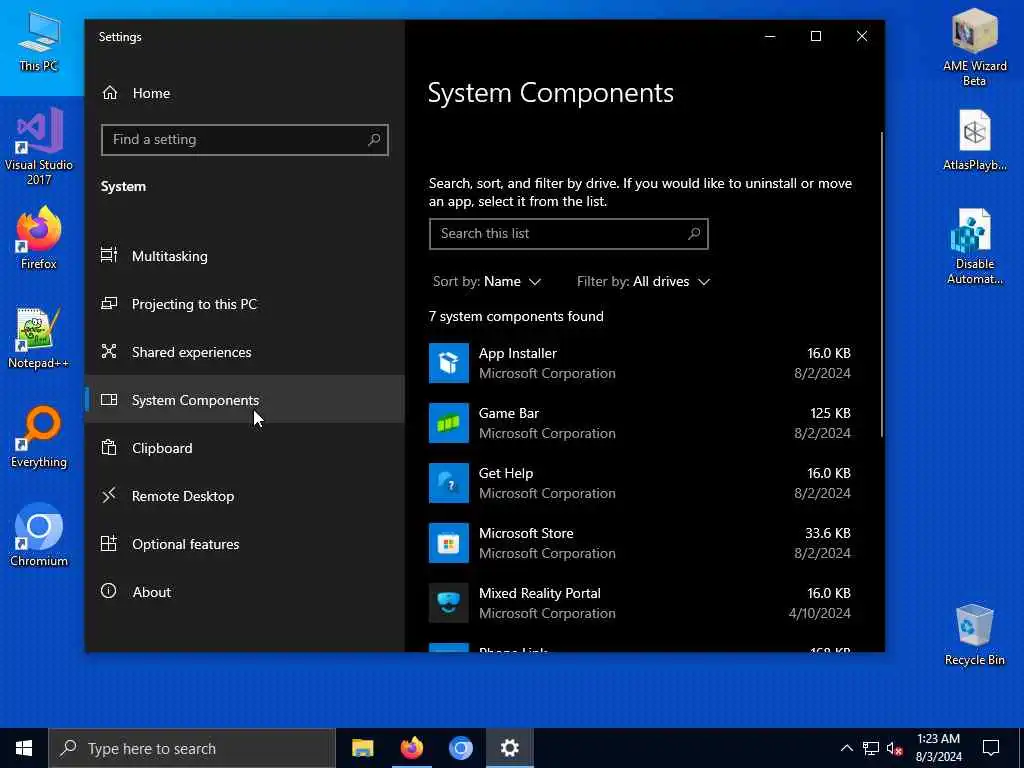Select the Game Bar app icon
The image size is (1024, 768).
(x=449, y=423)
